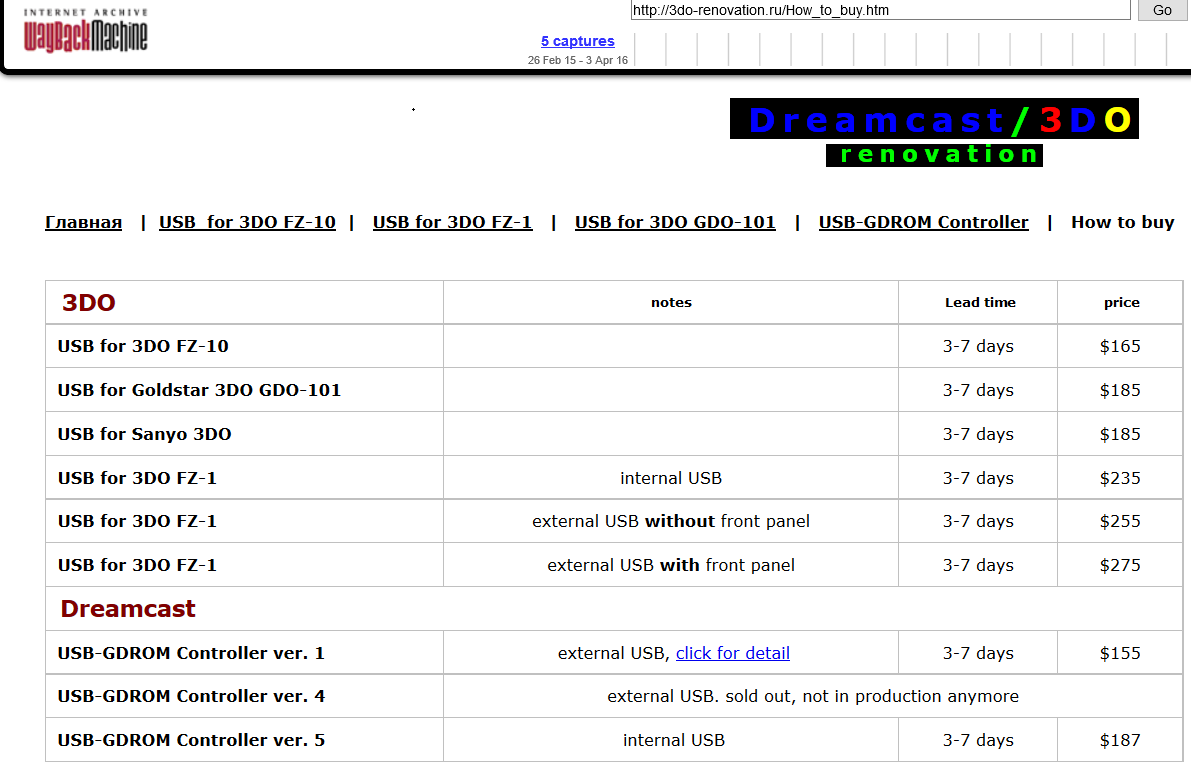Click the Lead time column header

[x=980, y=302]
